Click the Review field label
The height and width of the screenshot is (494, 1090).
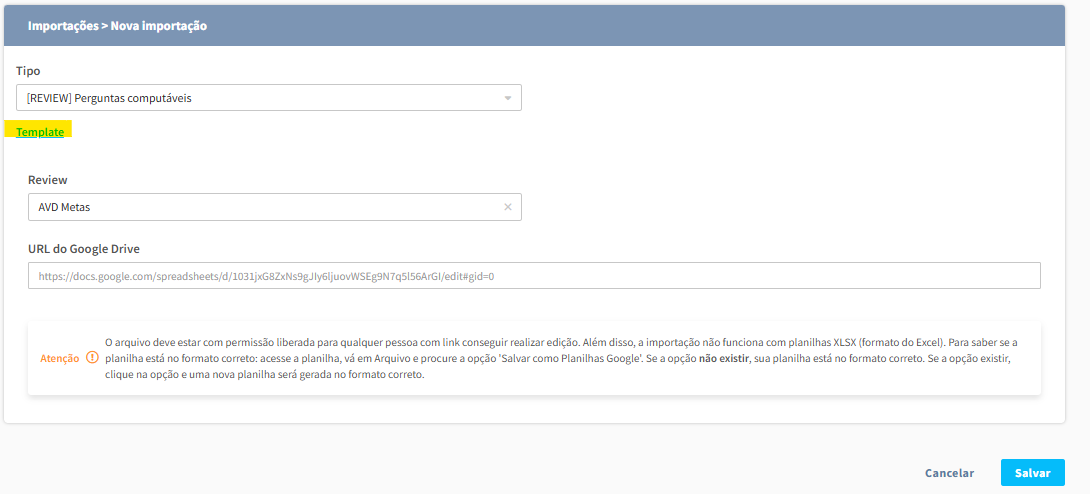pos(48,180)
